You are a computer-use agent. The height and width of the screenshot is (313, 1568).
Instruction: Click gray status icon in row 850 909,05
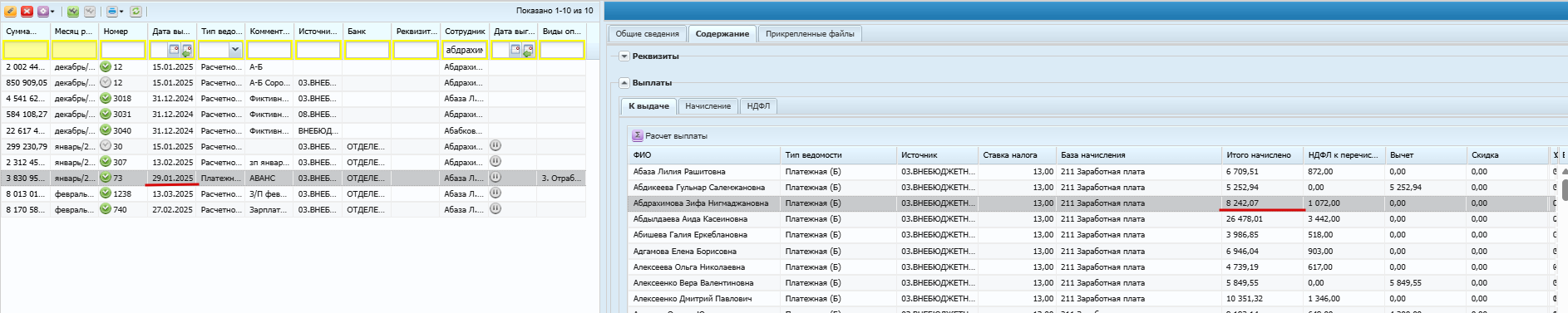click(106, 82)
